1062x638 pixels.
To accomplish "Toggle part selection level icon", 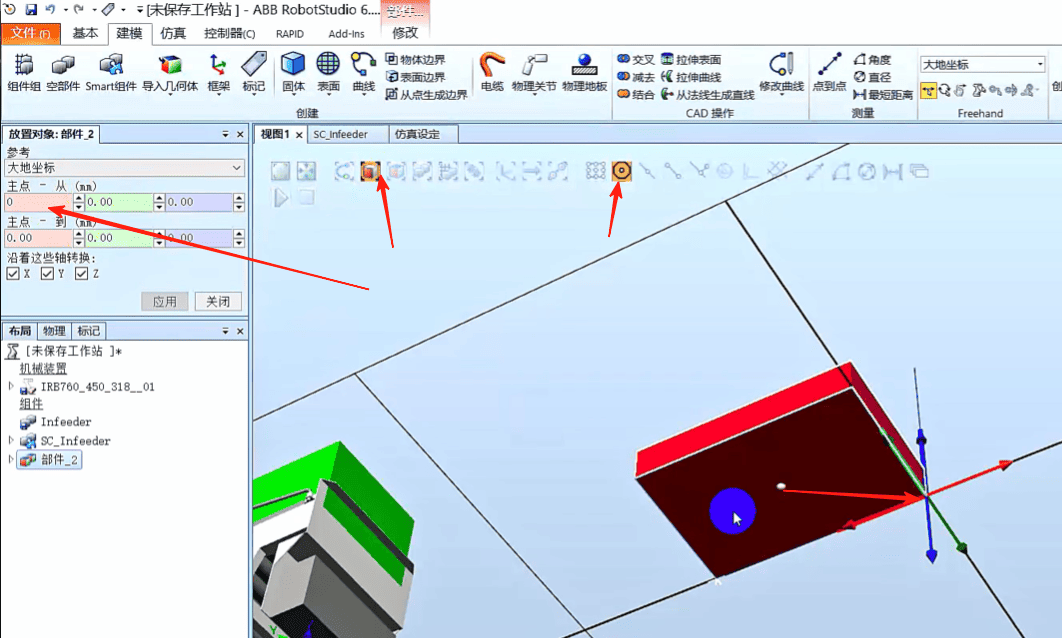I will [370, 171].
